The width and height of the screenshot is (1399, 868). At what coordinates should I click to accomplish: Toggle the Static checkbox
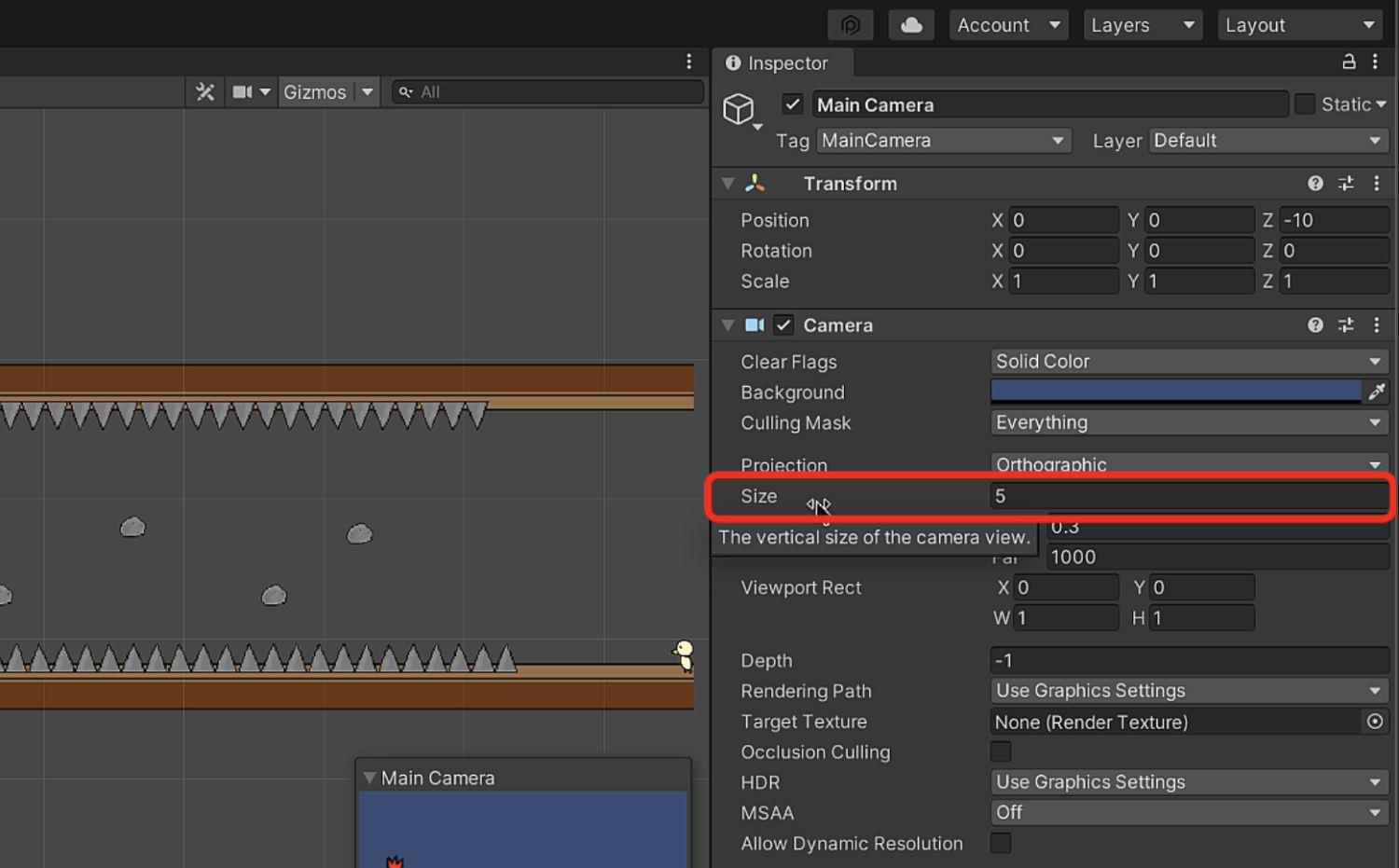tap(1305, 104)
